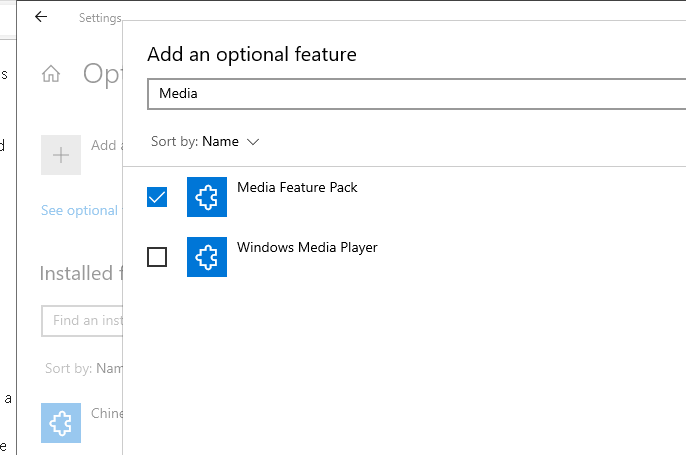Open the See optional feature history link

pyautogui.click(x=80, y=210)
